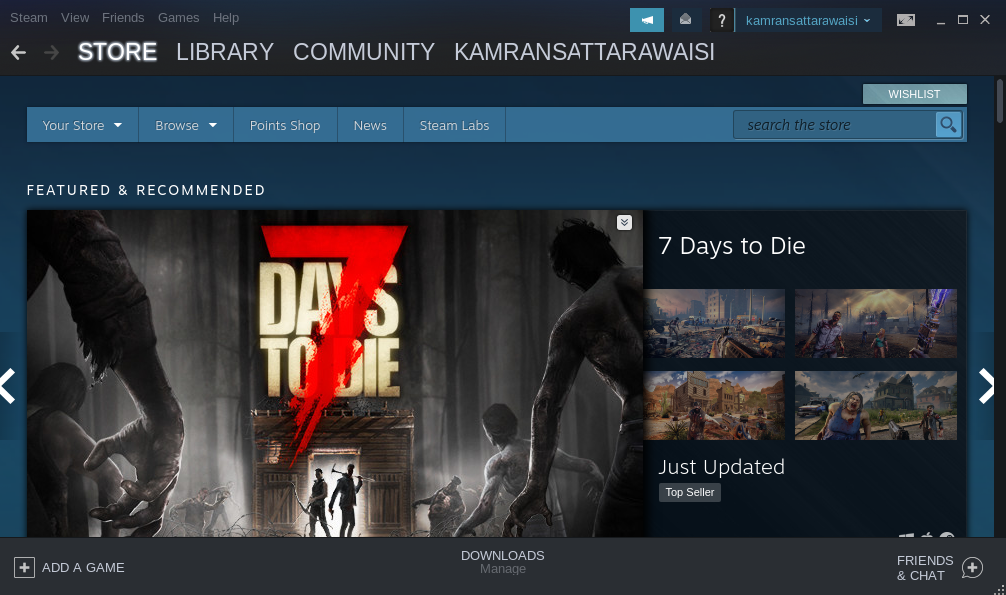This screenshot has width=1006, height=595.
Task: Open the Friends menu
Action: point(123,18)
